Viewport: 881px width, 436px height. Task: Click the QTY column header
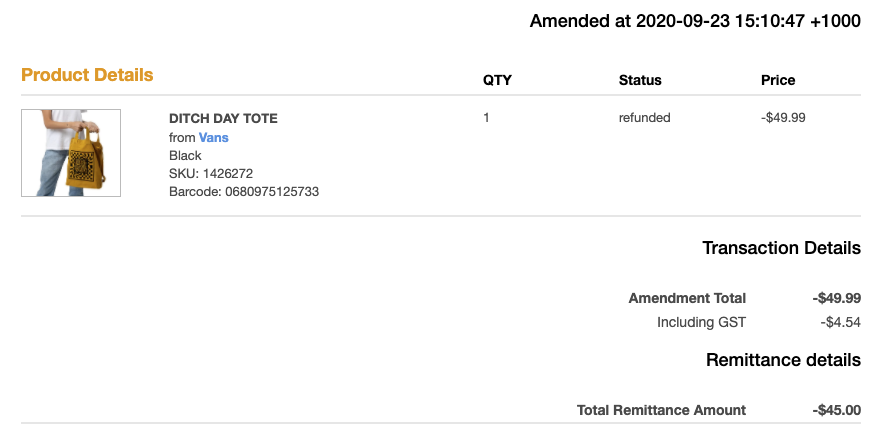[x=497, y=80]
